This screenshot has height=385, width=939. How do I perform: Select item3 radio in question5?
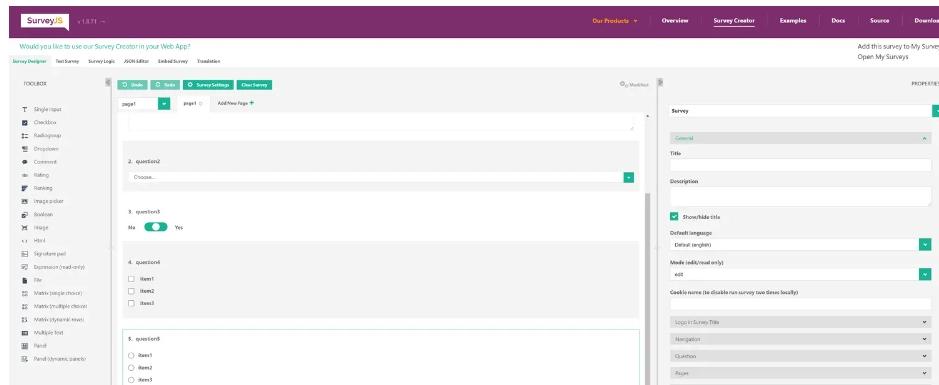click(x=131, y=380)
